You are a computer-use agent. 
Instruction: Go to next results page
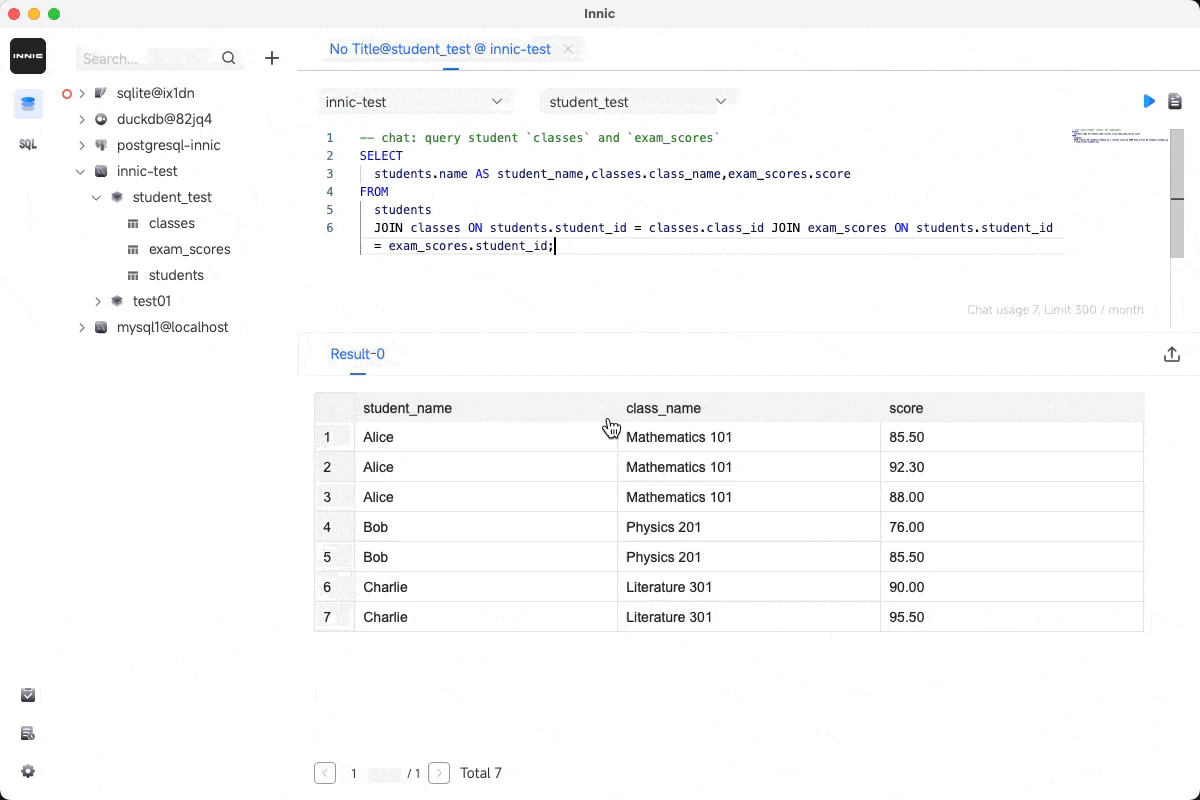click(x=438, y=773)
